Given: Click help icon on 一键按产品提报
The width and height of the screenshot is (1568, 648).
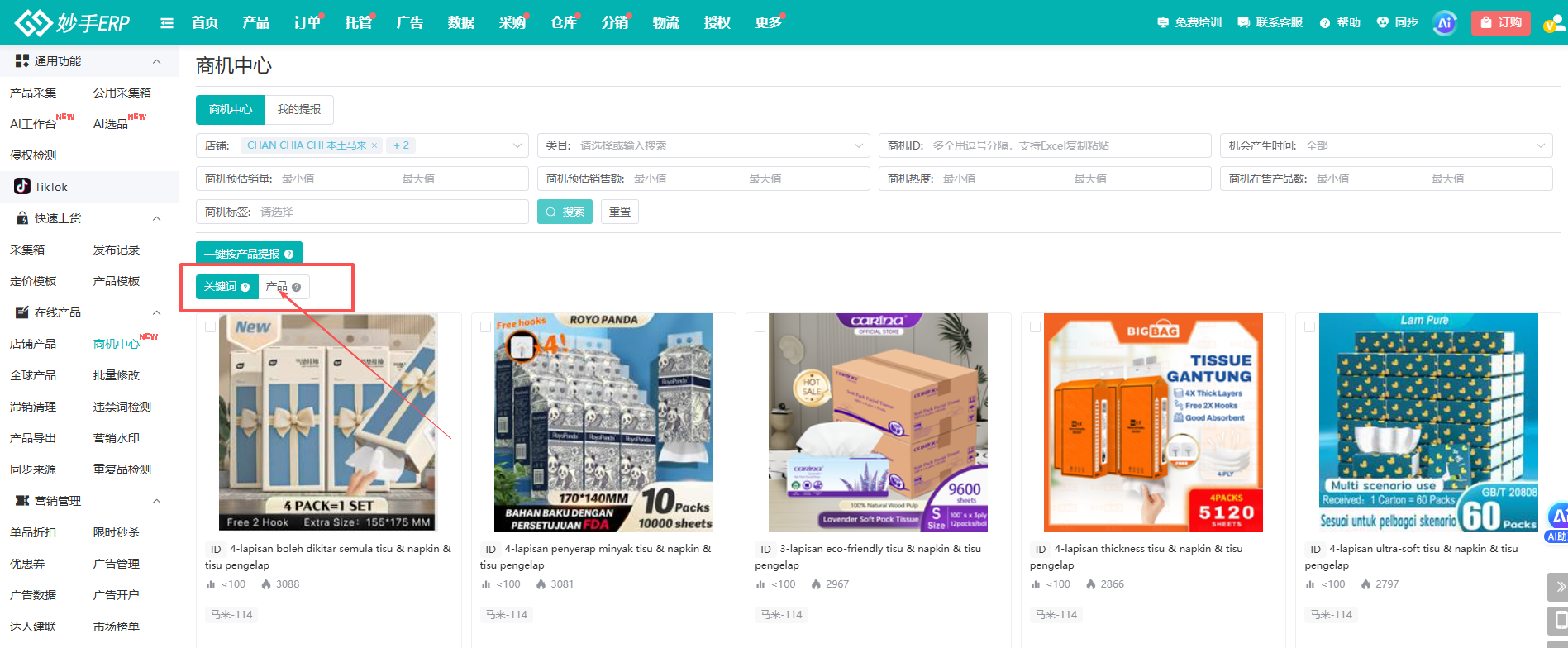Looking at the screenshot, I should pyautogui.click(x=289, y=254).
